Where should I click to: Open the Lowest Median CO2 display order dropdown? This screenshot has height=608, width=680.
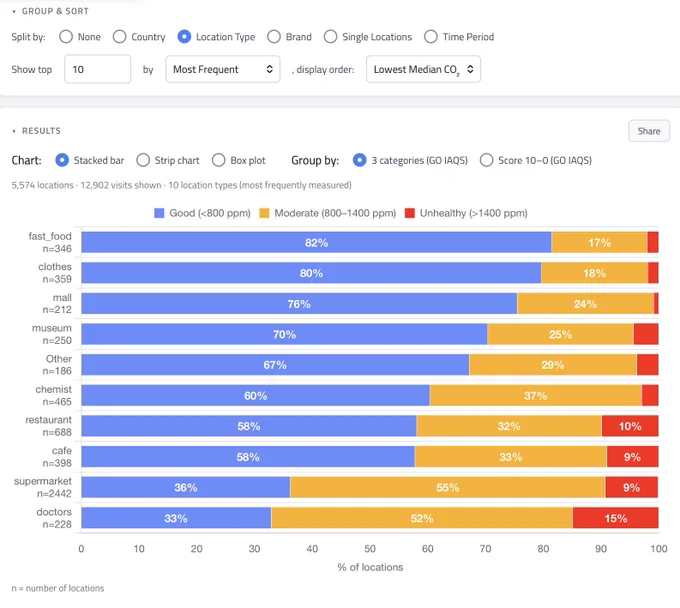(423, 69)
